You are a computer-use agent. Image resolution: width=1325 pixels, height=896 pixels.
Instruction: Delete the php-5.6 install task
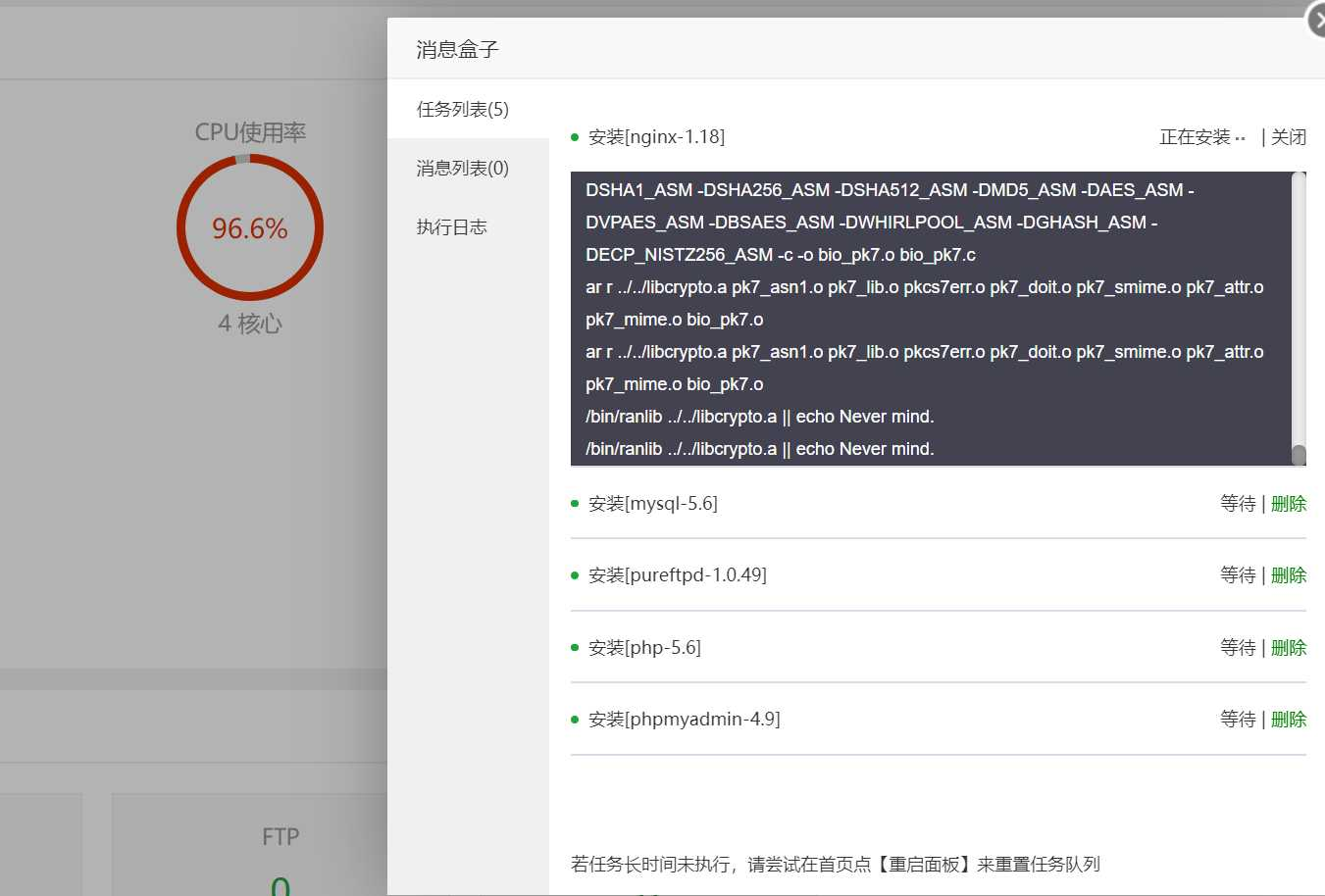pos(1289,648)
